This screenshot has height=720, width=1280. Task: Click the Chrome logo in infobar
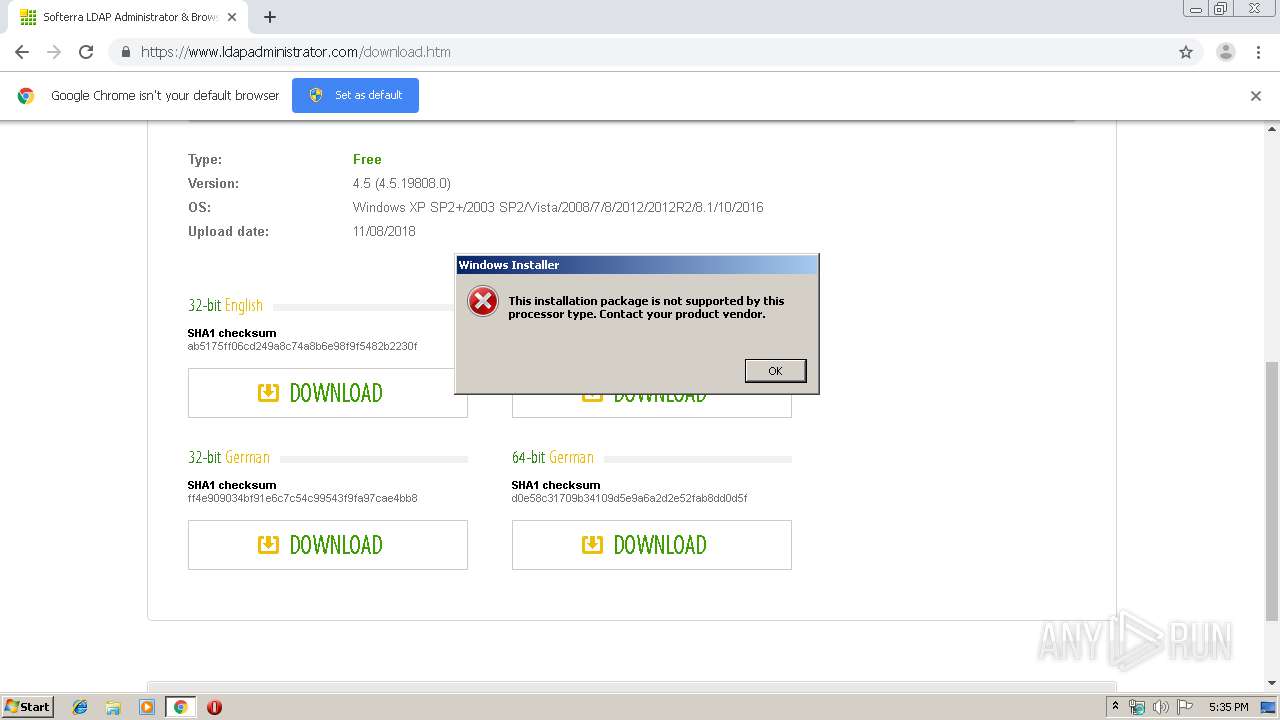tap(26, 96)
